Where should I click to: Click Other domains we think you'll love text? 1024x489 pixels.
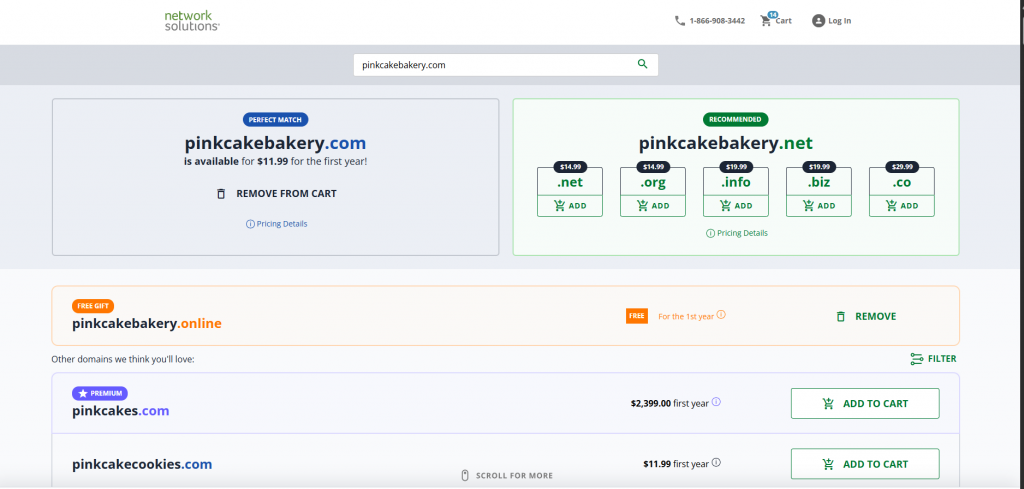[123, 359]
